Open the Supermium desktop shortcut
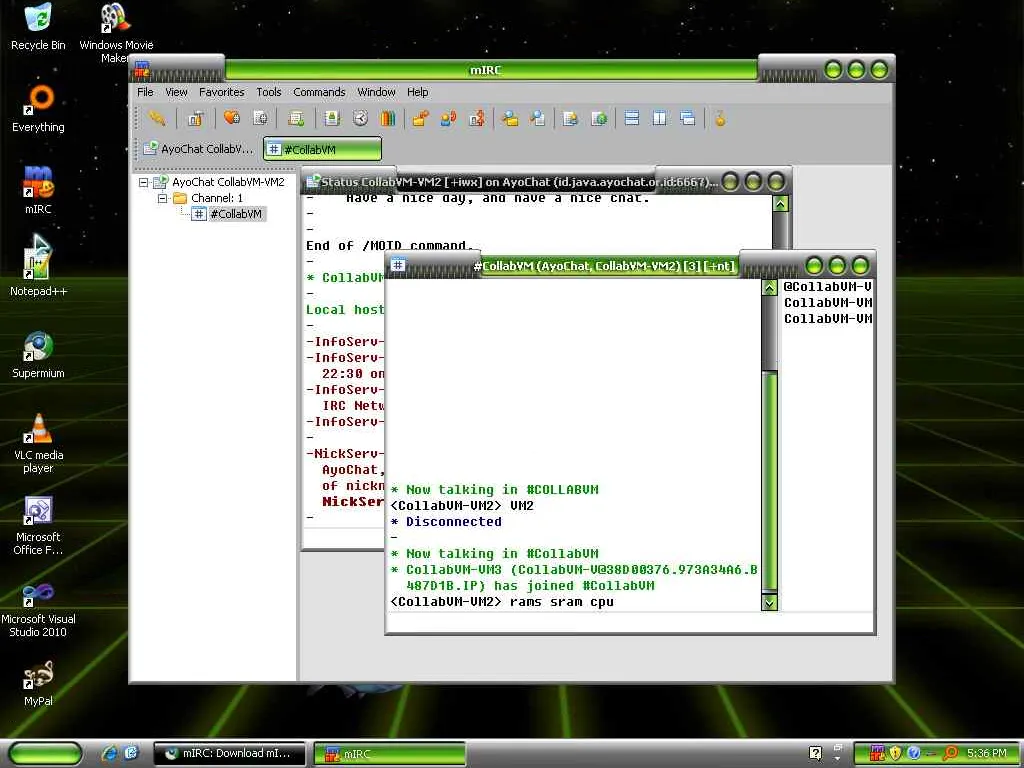 pyautogui.click(x=38, y=355)
